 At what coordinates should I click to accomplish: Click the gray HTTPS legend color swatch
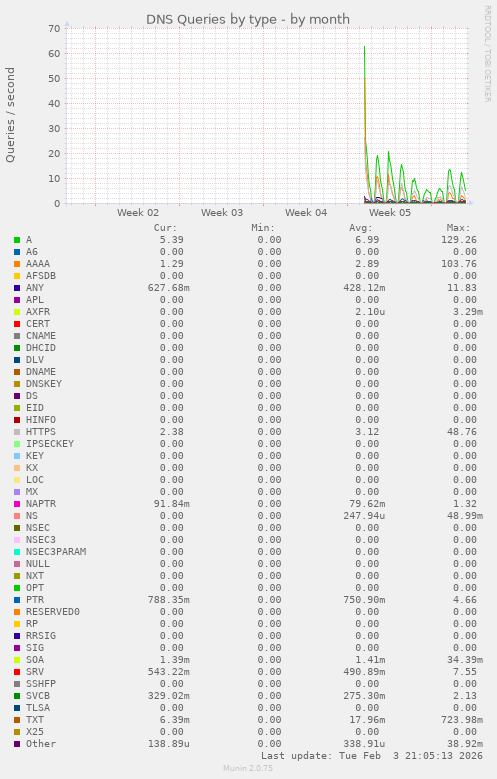pyautogui.click(x=17, y=432)
